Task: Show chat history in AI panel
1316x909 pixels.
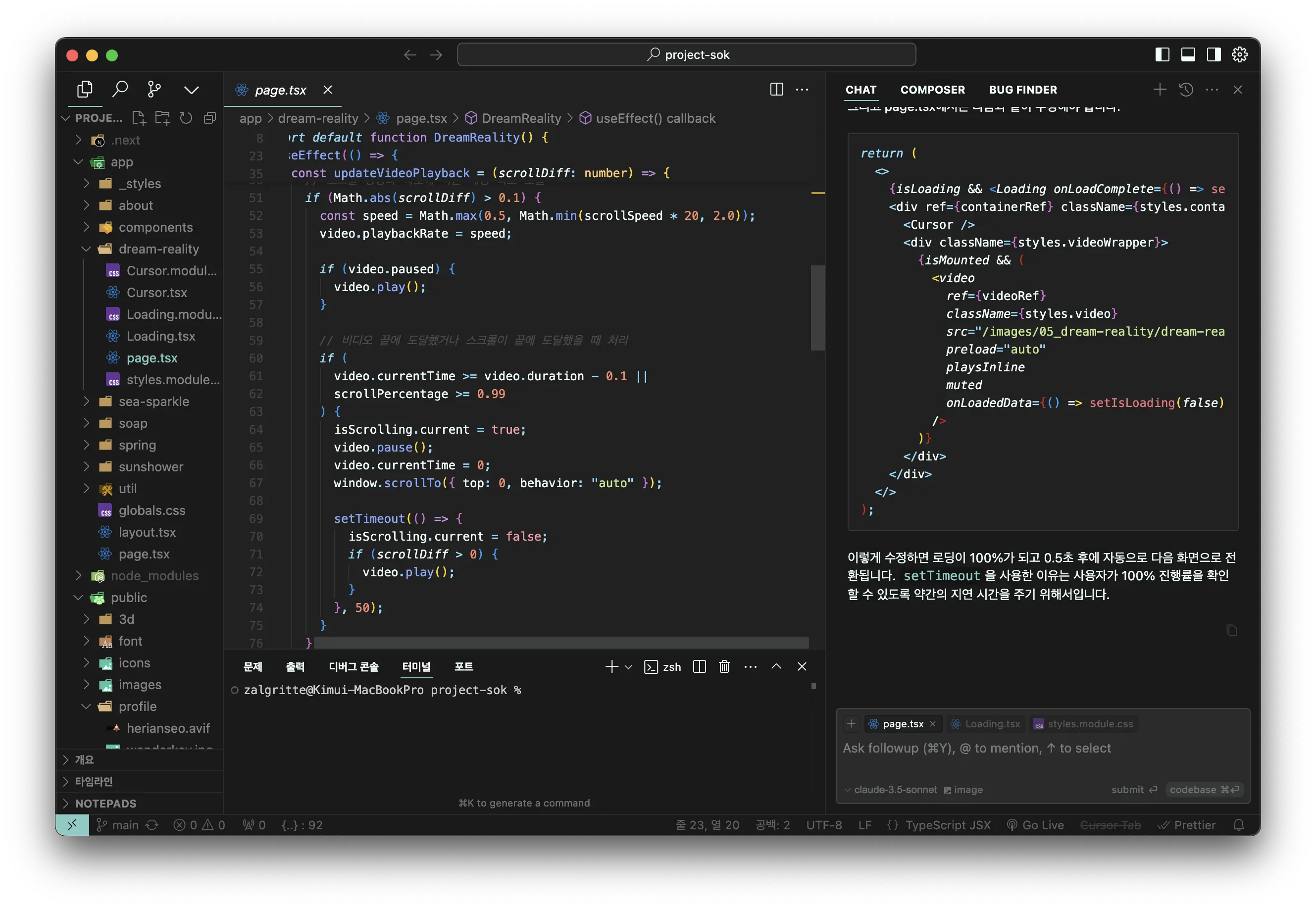Action: [1186, 90]
